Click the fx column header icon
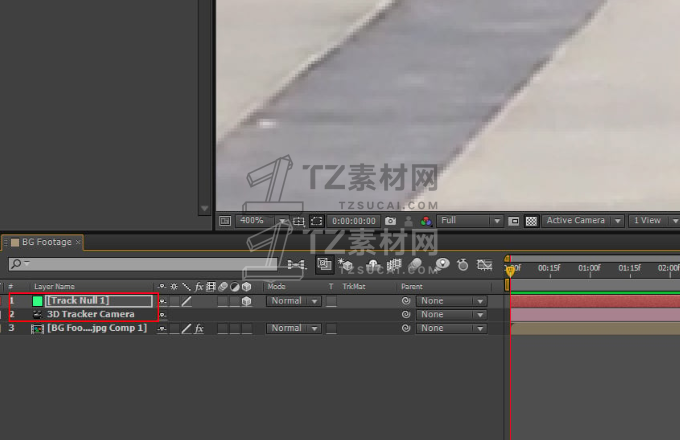The image size is (680, 440). [x=199, y=287]
